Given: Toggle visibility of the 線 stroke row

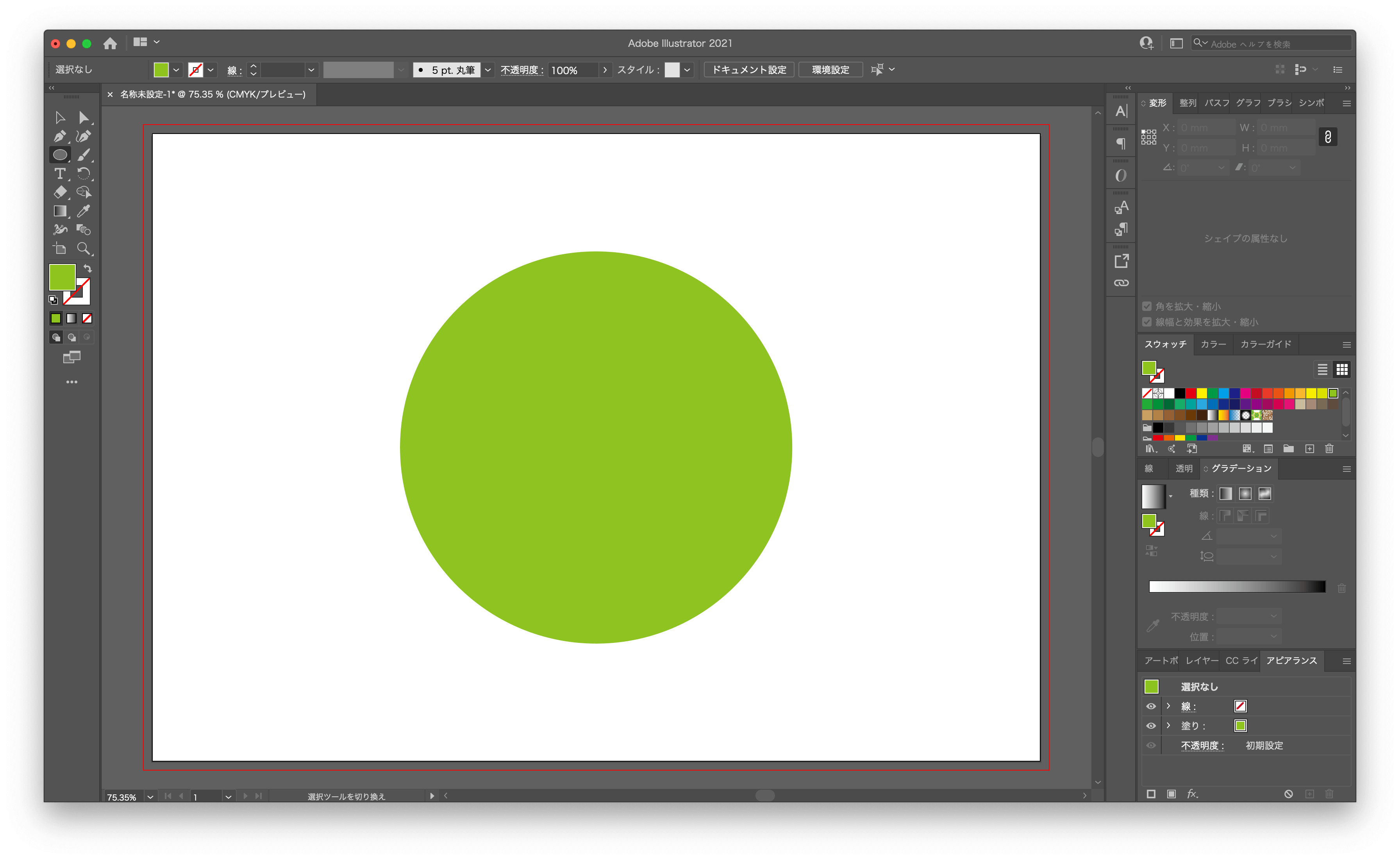Looking at the screenshot, I should click(1150, 706).
